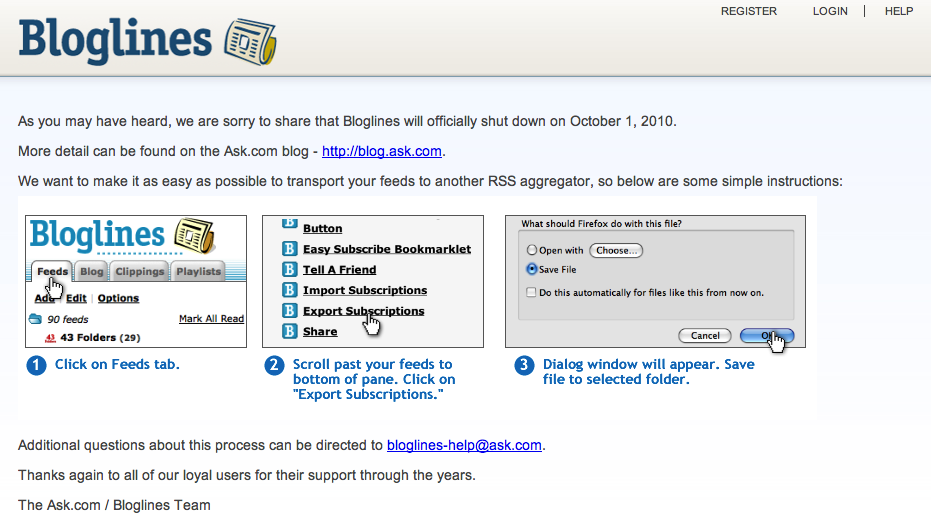The width and height of the screenshot is (931, 526).
Task: Click the Bloglines newspaper logo icon in header
Action: click(x=251, y=42)
